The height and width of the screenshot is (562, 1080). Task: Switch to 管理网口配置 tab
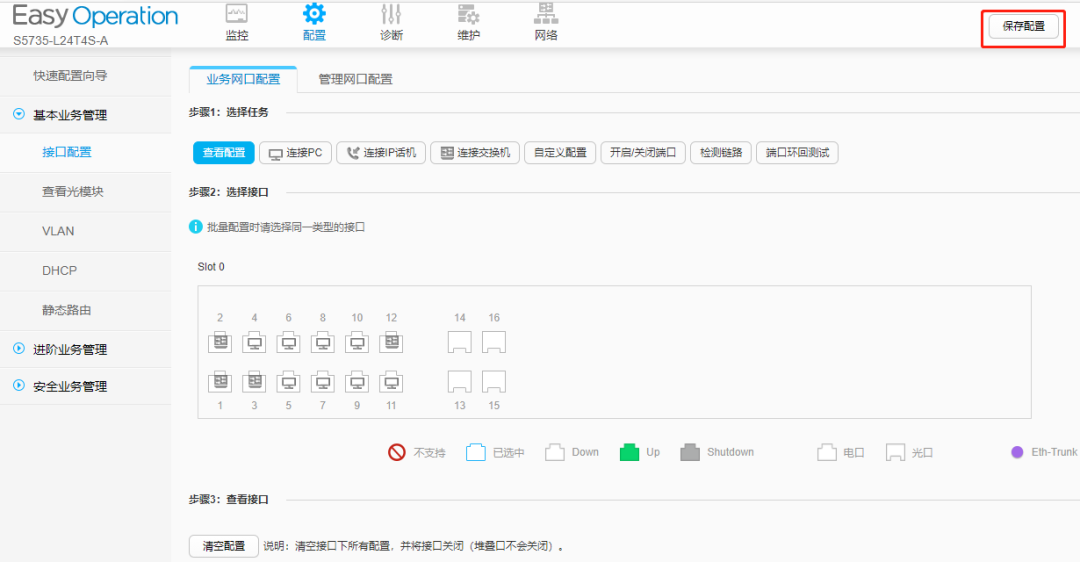coord(355,79)
